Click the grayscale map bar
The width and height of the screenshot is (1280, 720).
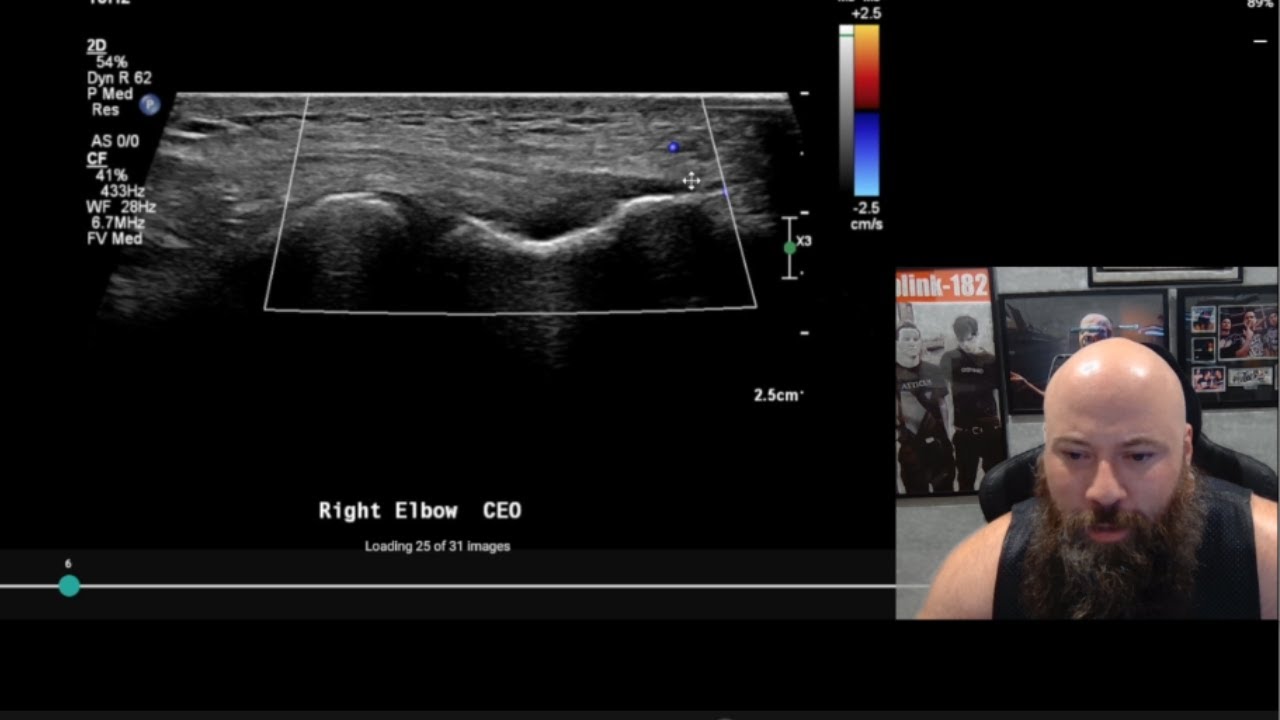846,110
